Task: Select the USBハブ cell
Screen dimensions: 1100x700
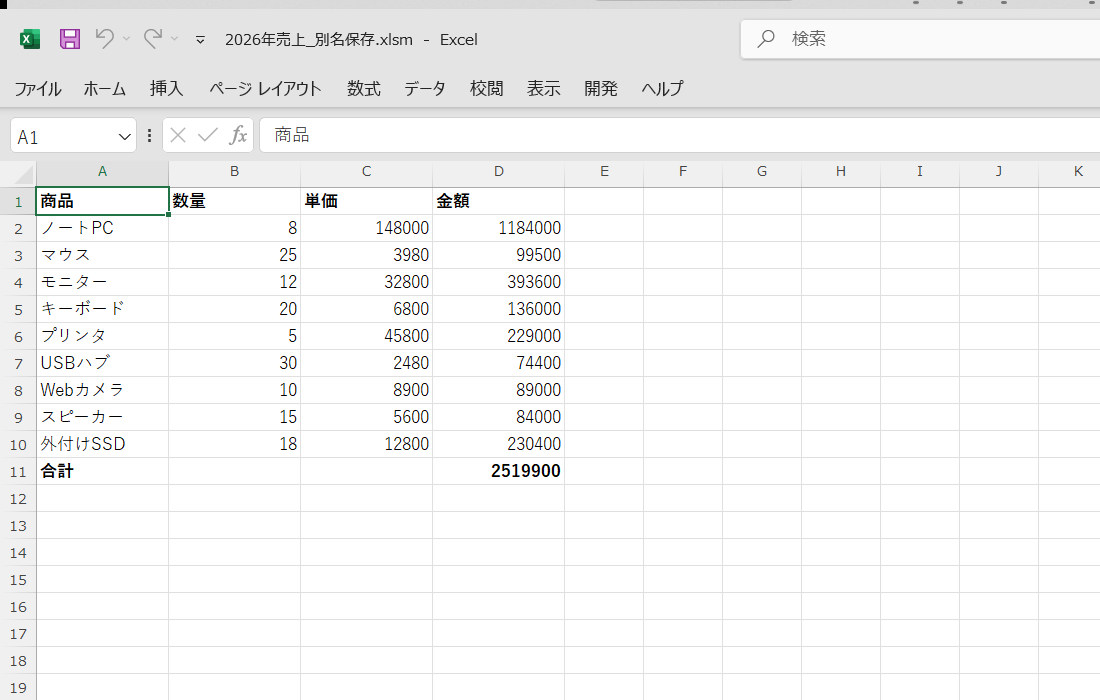Action: pos(102,363)
